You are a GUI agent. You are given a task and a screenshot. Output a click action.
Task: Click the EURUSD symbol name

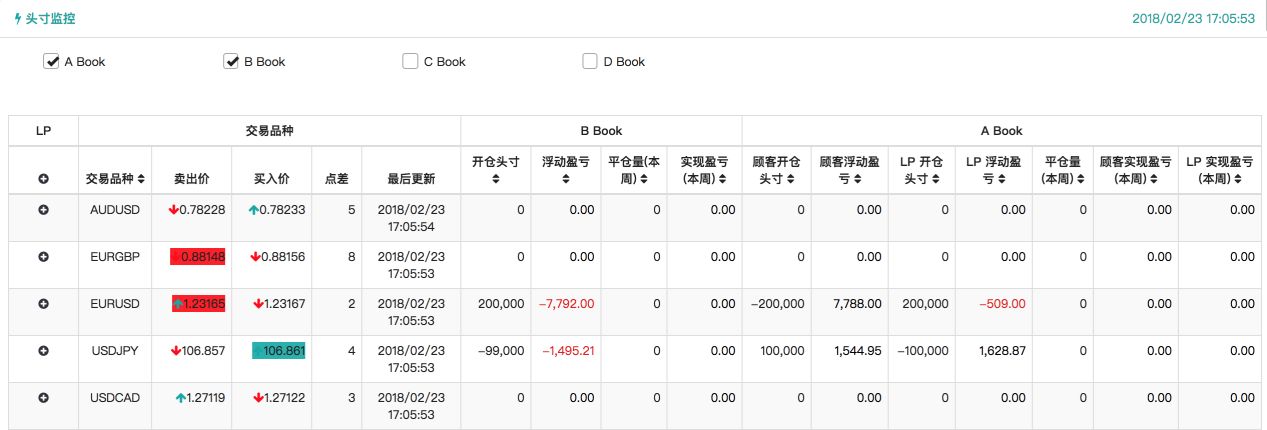coord(115,303)
